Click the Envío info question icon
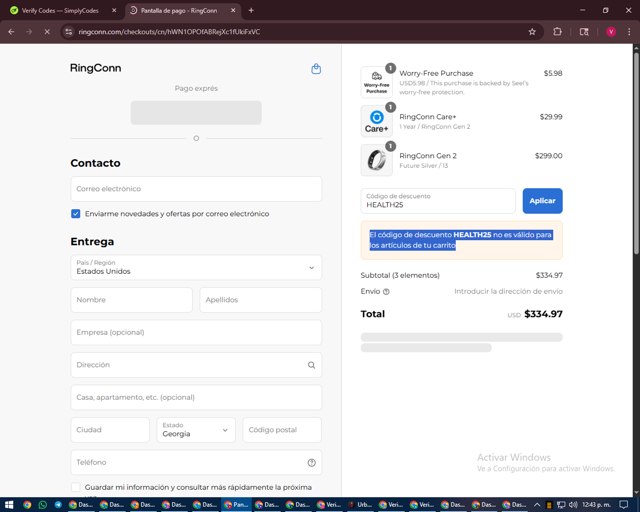Viewport: 640px width, 512px height. pos(386,292)
